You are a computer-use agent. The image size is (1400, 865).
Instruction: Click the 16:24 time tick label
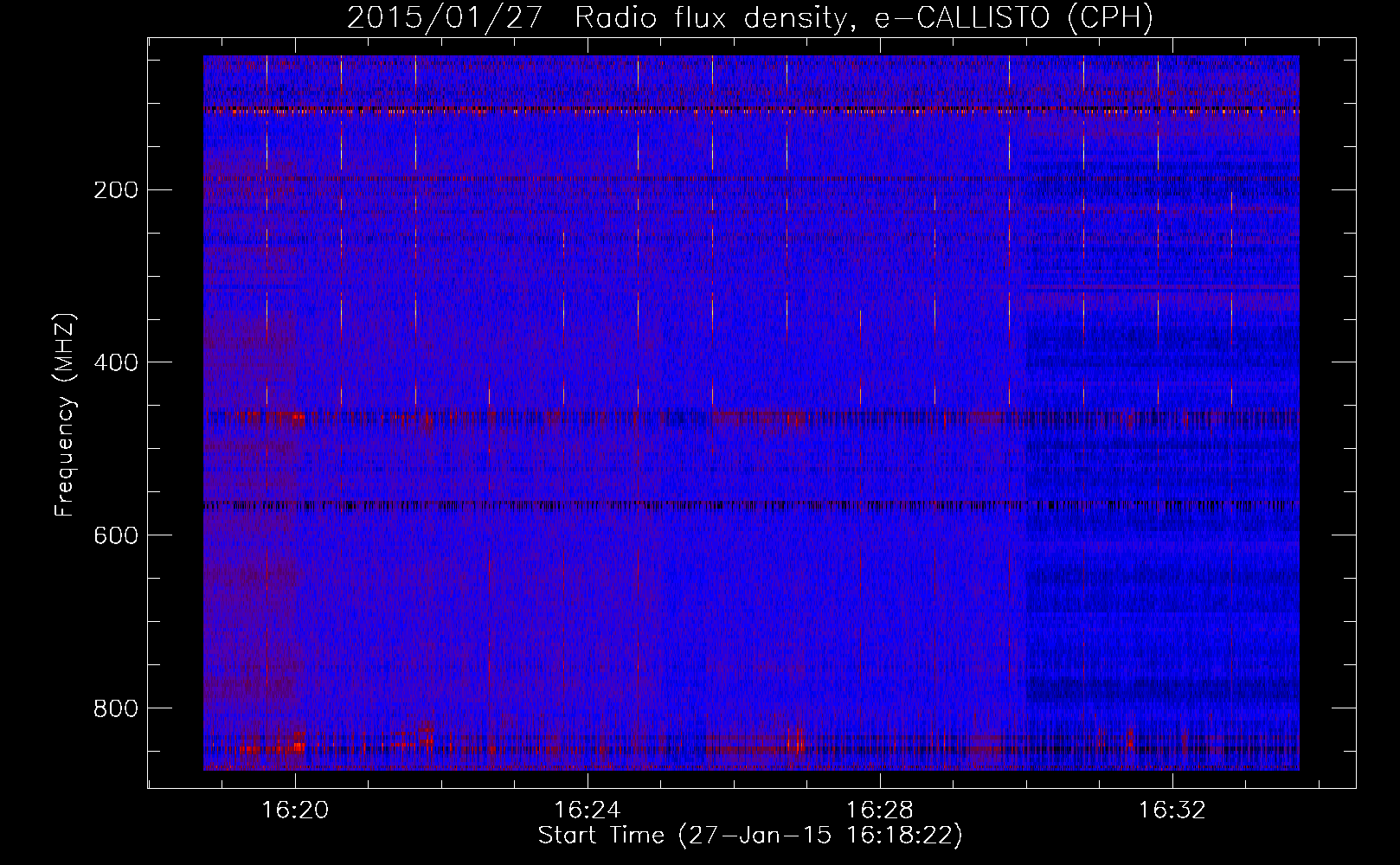point(588,811)
